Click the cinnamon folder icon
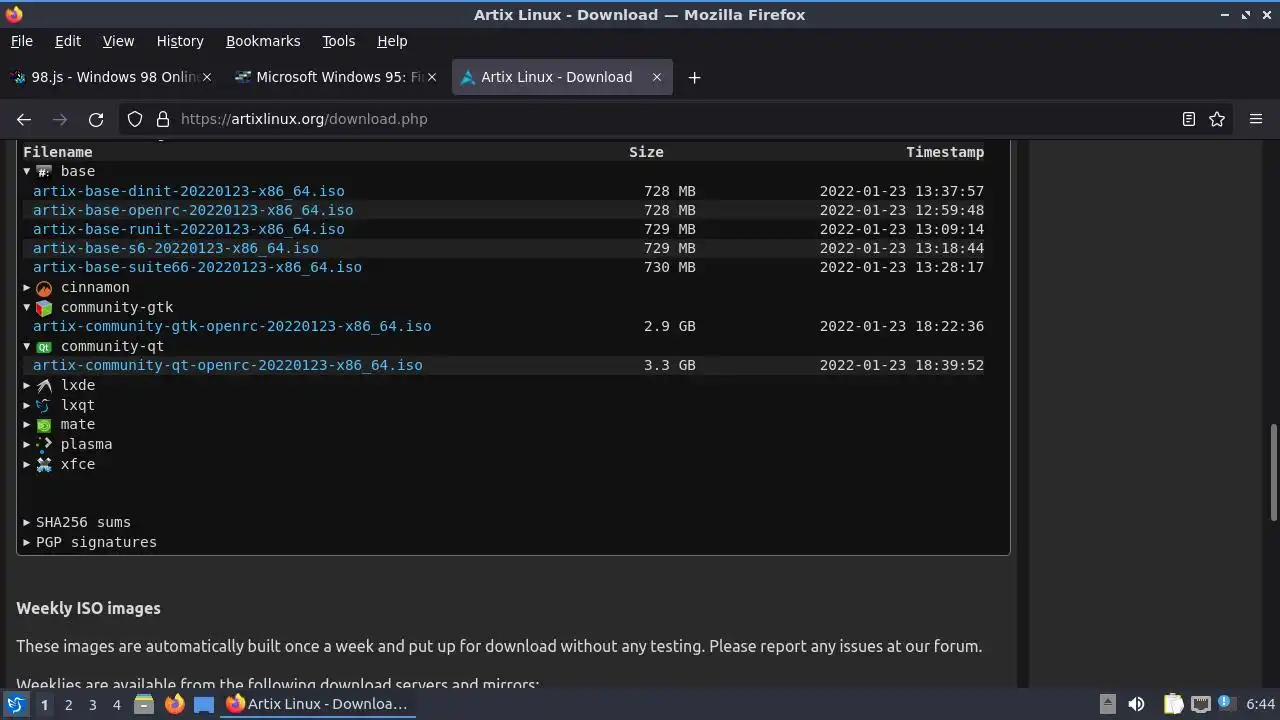 point(44,288)
